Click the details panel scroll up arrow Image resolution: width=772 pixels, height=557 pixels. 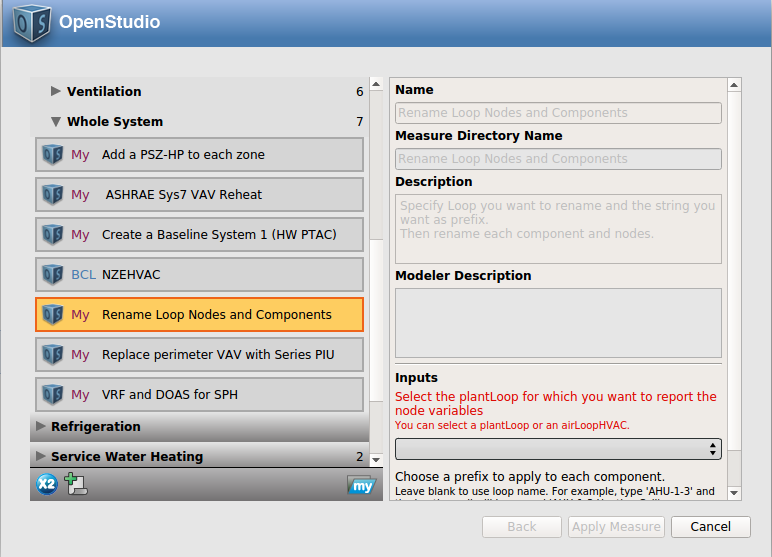click(x=734, y=85)
